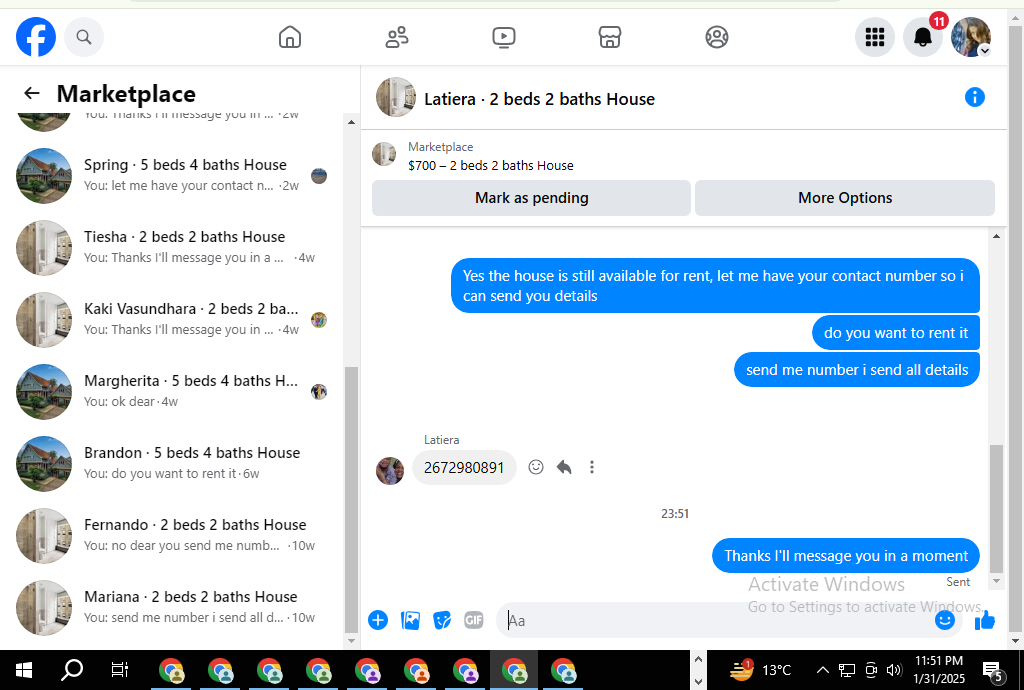Open the taskbar clock showing 11:51 PM
This screenshot has height=690, width=1024.
[938, 670]
